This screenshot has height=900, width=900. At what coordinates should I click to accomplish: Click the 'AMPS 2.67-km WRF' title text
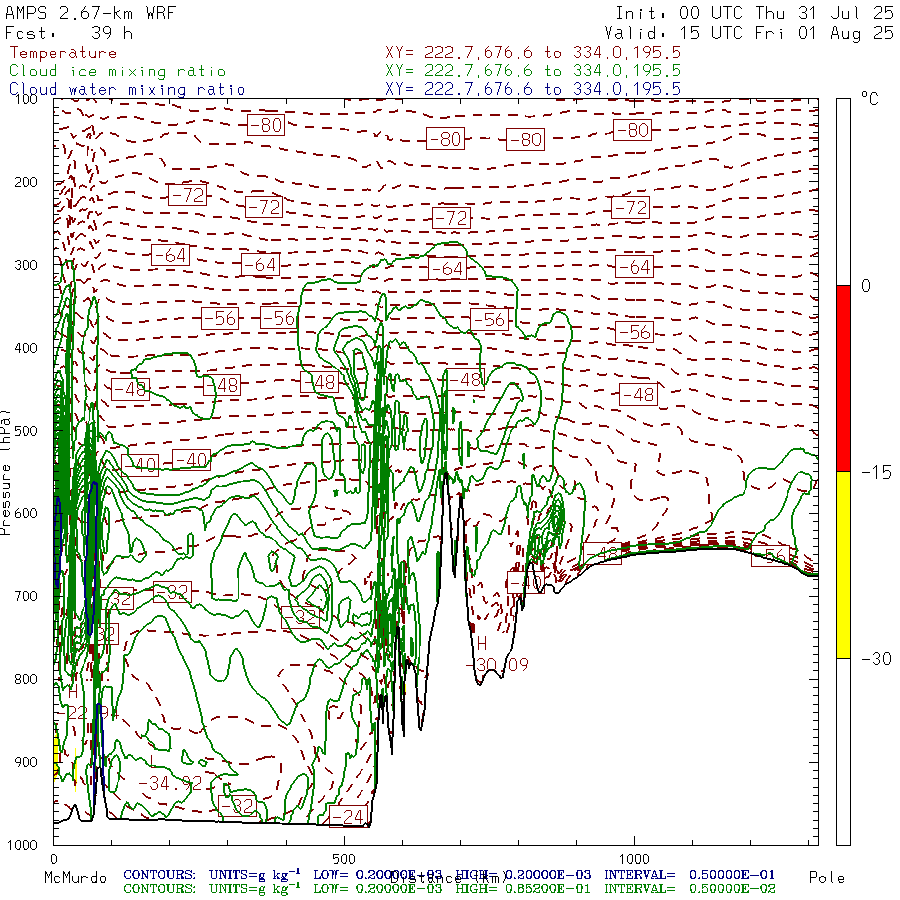[90, 13]
